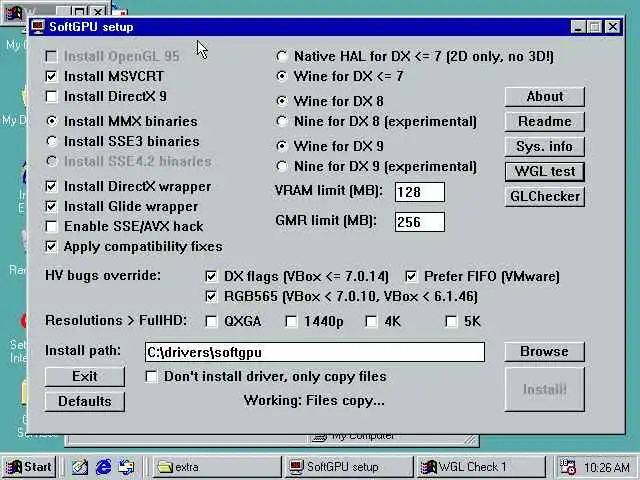
Task: Toggle RGB565 VBox override checkbox
Action: (x=211, y=296)
